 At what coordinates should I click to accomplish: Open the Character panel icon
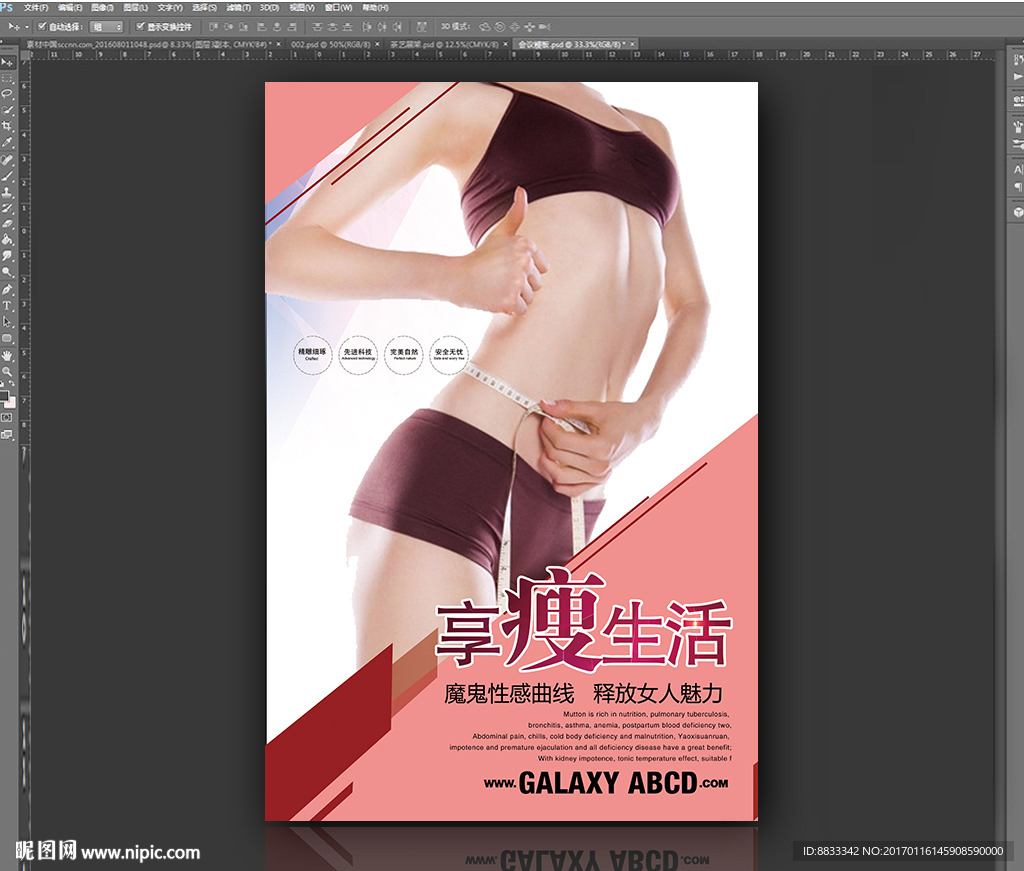click(x=1017, y=170)
